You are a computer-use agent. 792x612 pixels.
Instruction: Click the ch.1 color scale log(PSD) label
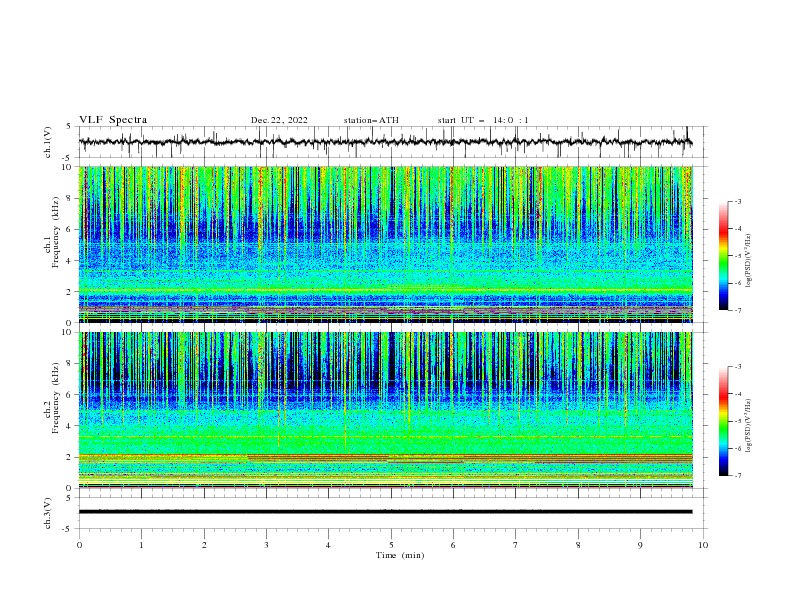(x=749, y=261)
